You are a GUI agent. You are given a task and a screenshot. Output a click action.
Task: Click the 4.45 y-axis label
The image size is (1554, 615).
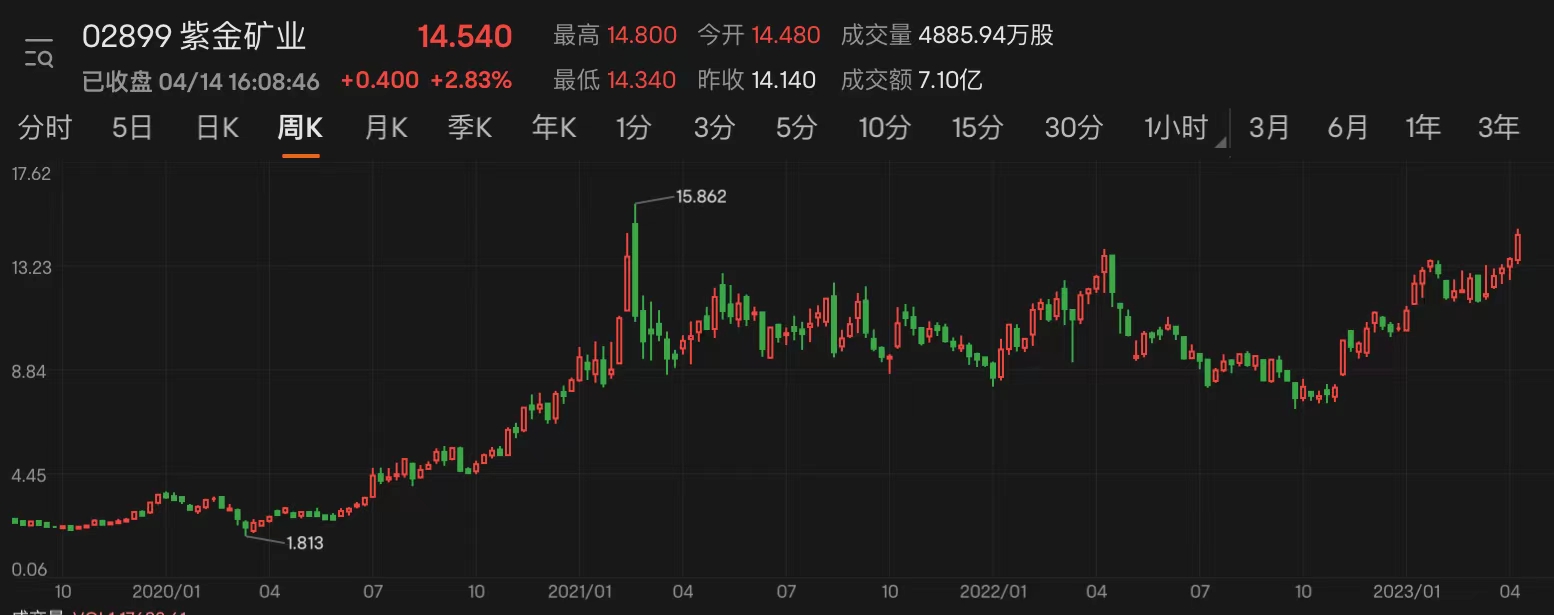[x=29, y=474]
